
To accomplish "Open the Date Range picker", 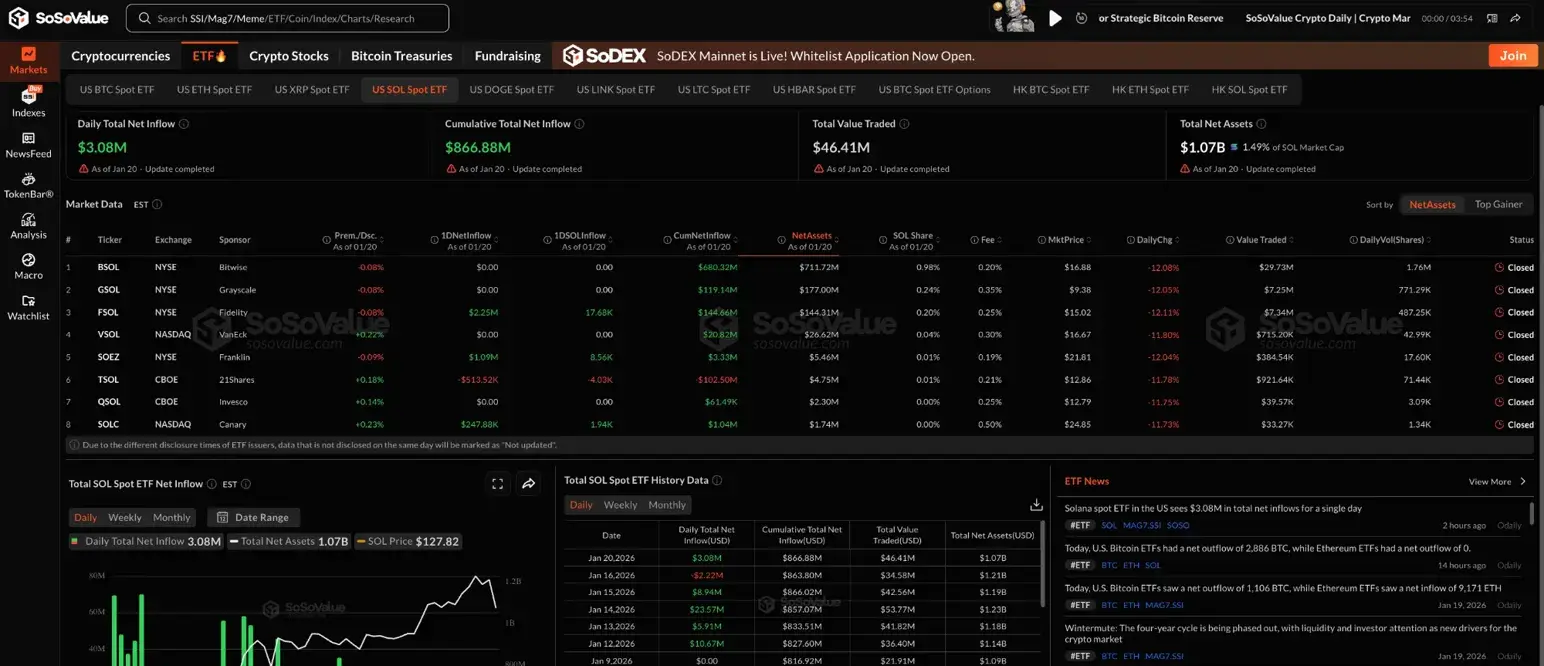I will (x=253, y=517).
